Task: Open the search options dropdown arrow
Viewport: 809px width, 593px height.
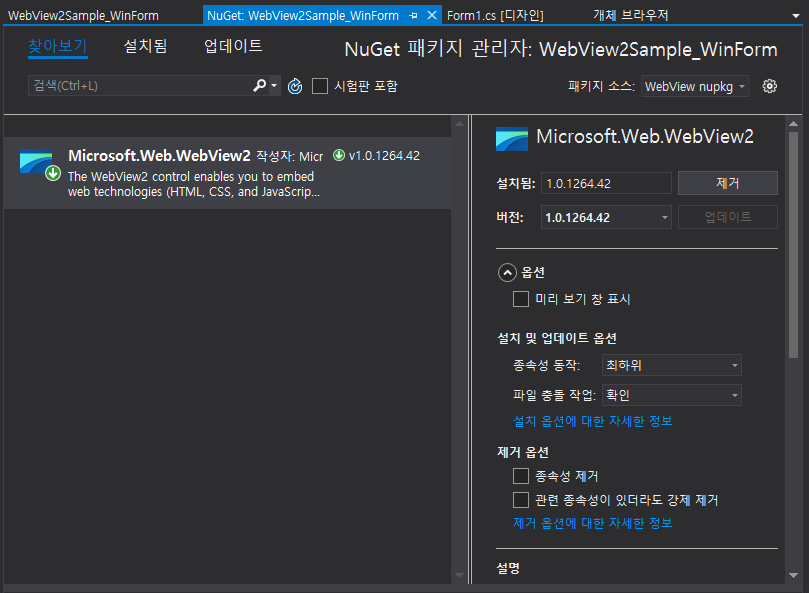Action: [x=274, y=86]
